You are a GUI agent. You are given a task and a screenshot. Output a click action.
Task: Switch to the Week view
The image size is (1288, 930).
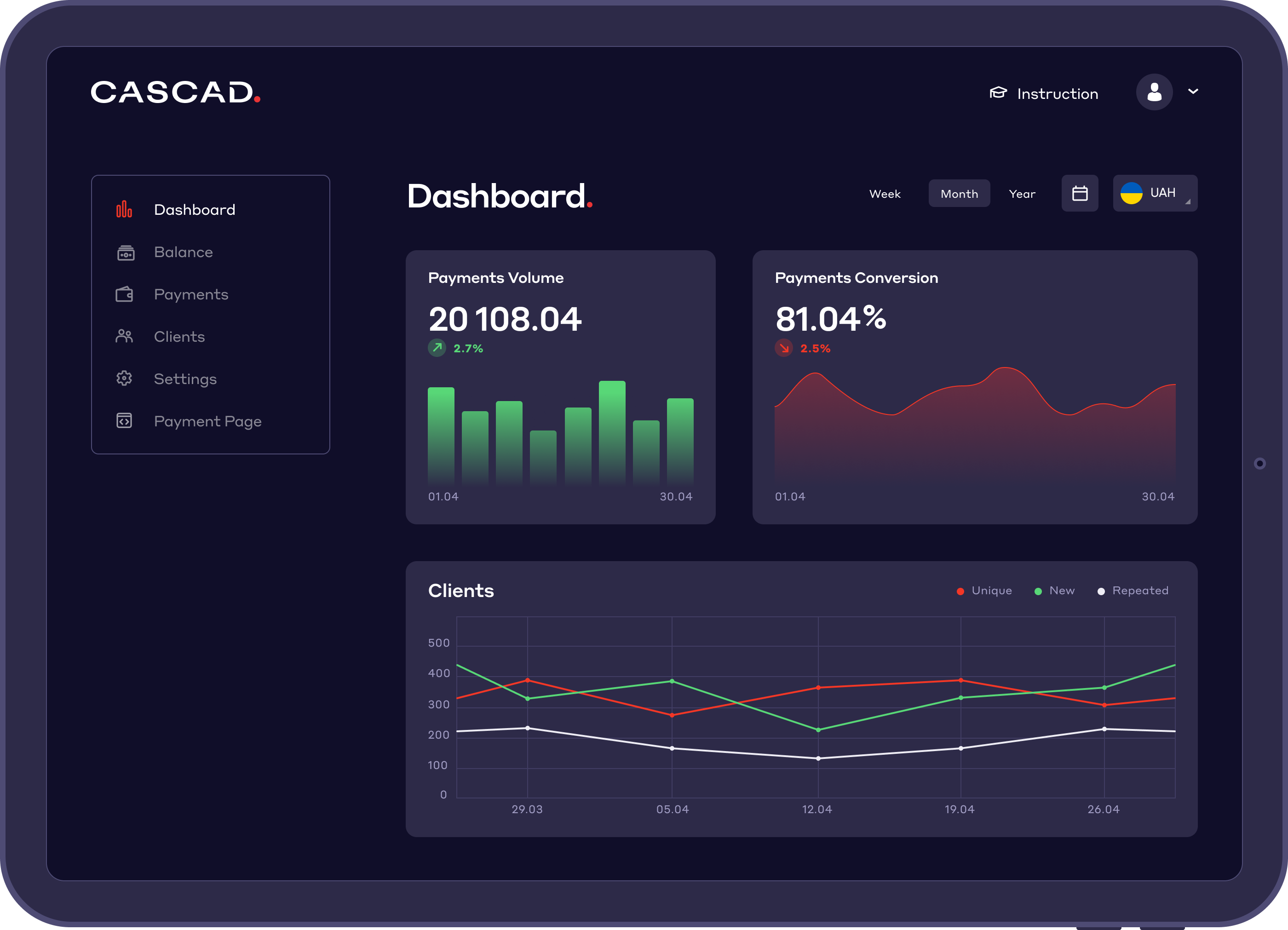coord(885,193)
